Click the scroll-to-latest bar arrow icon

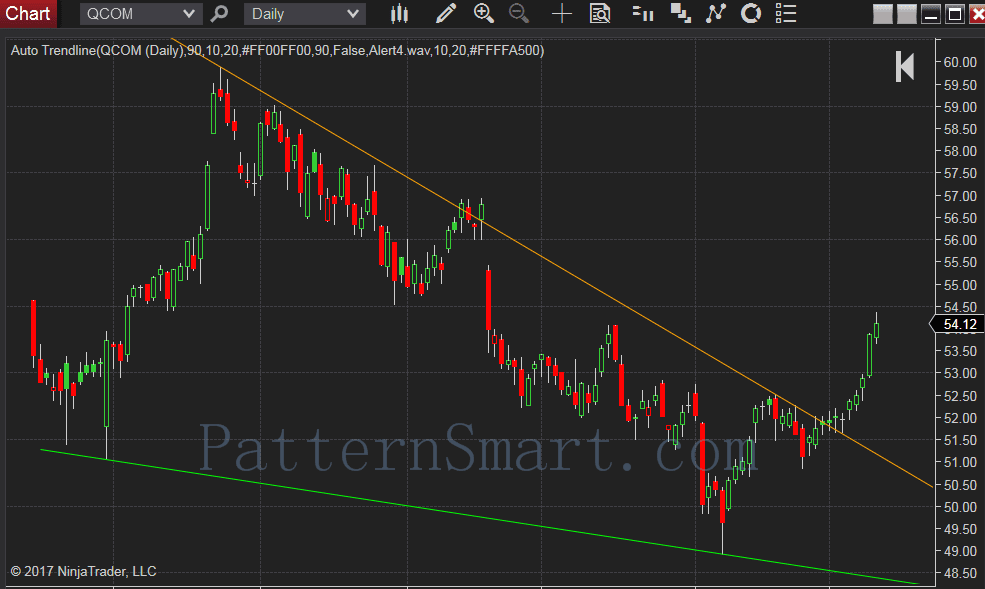coord(905,67)
